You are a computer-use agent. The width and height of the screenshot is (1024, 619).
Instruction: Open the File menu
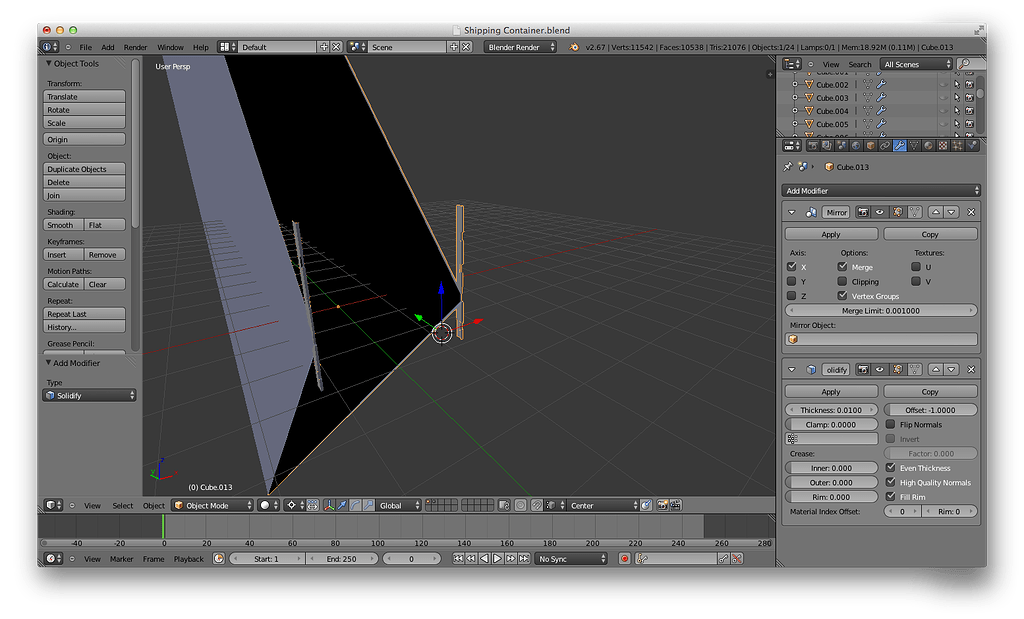coord(86,47)
